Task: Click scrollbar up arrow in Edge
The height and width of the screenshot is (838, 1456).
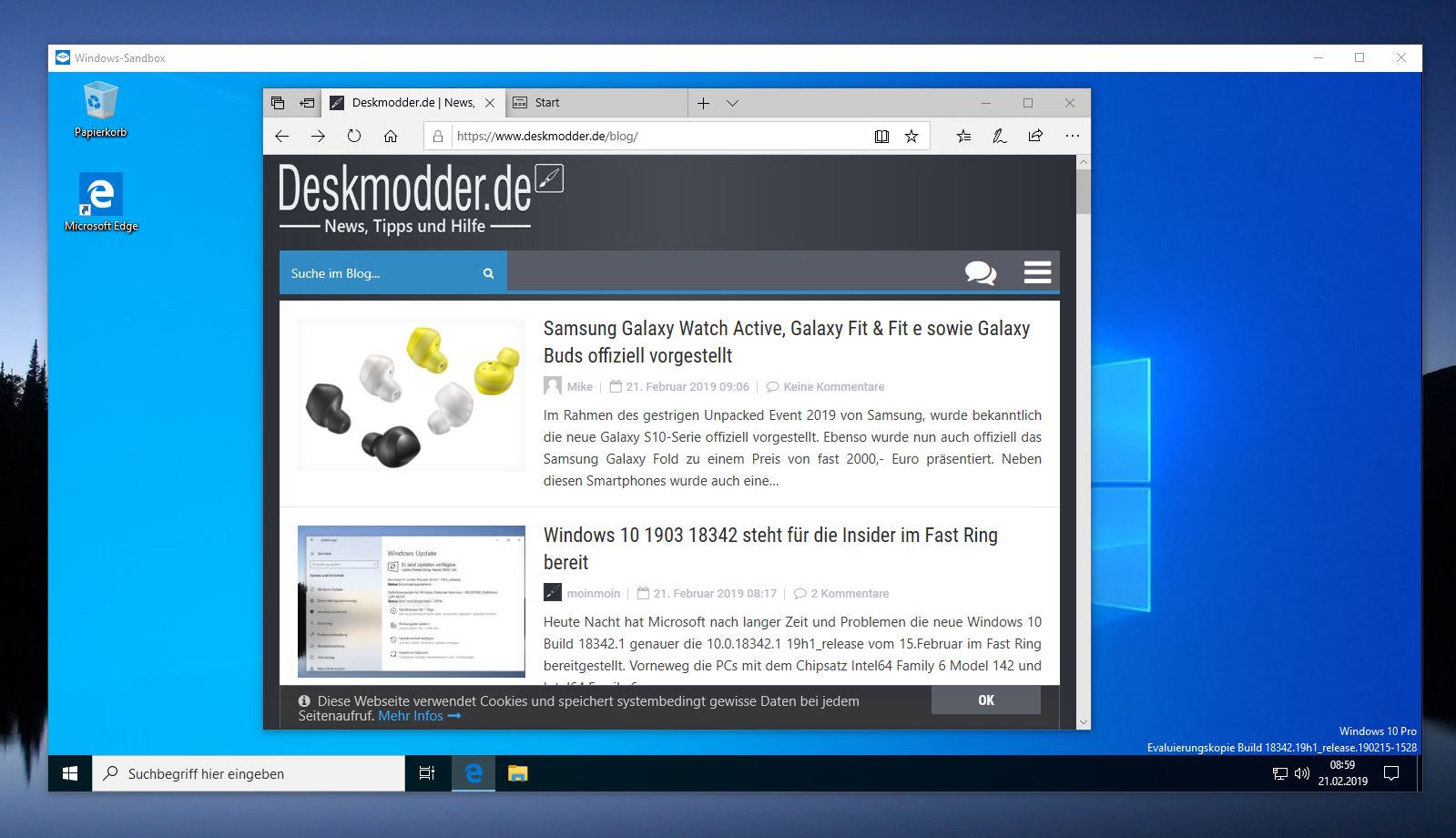Action: [x=1083, y=162]
